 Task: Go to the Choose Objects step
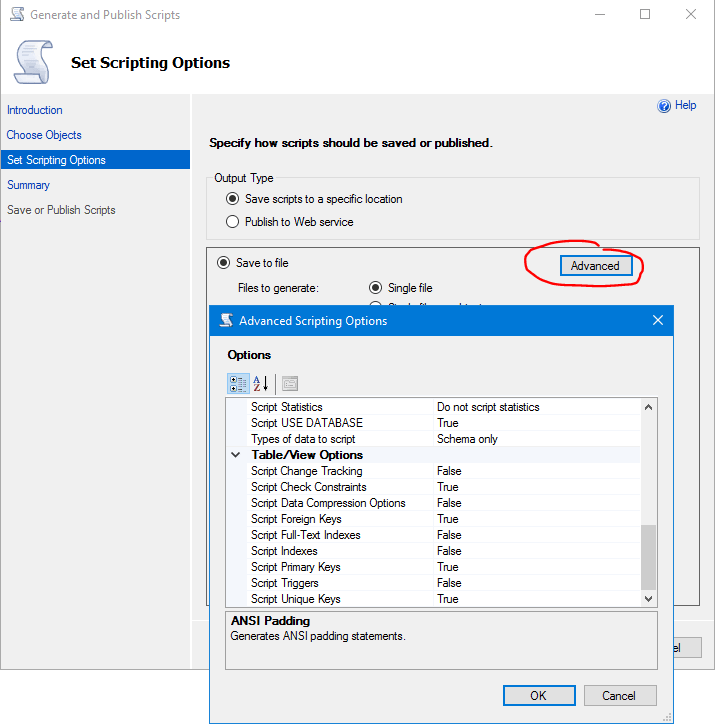[44, 135]
